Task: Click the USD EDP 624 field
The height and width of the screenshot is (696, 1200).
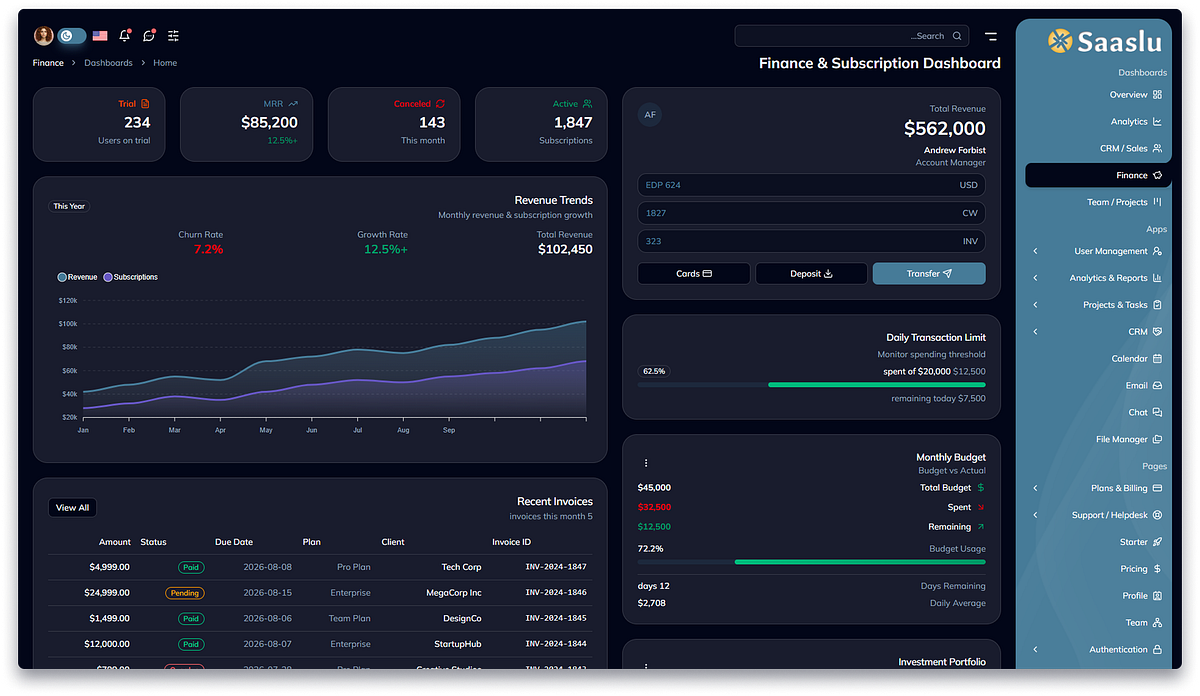Action: coord(811,185)
